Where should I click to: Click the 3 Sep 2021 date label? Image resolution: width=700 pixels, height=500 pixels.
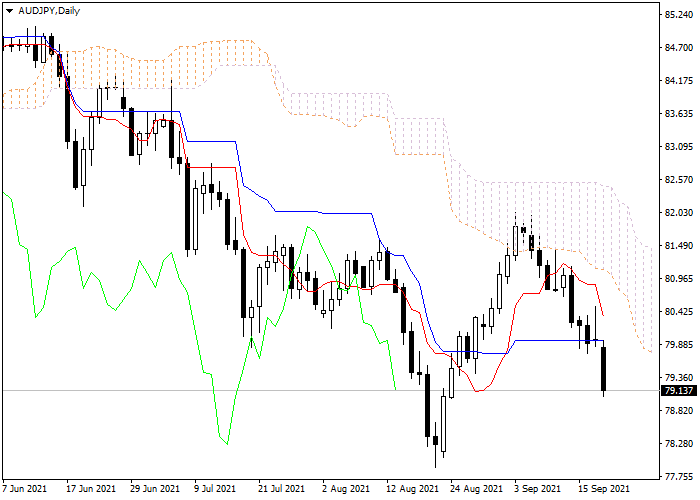(x=537, y=489)
